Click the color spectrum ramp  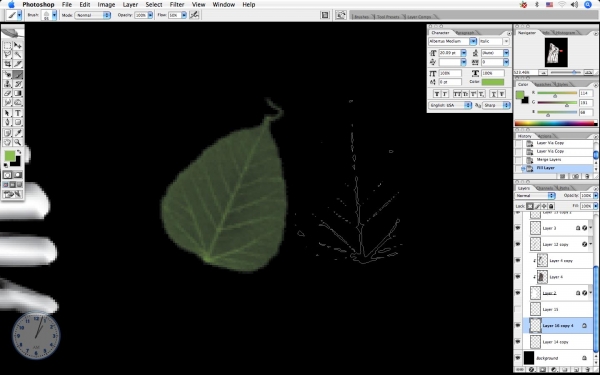pos(556,123)
